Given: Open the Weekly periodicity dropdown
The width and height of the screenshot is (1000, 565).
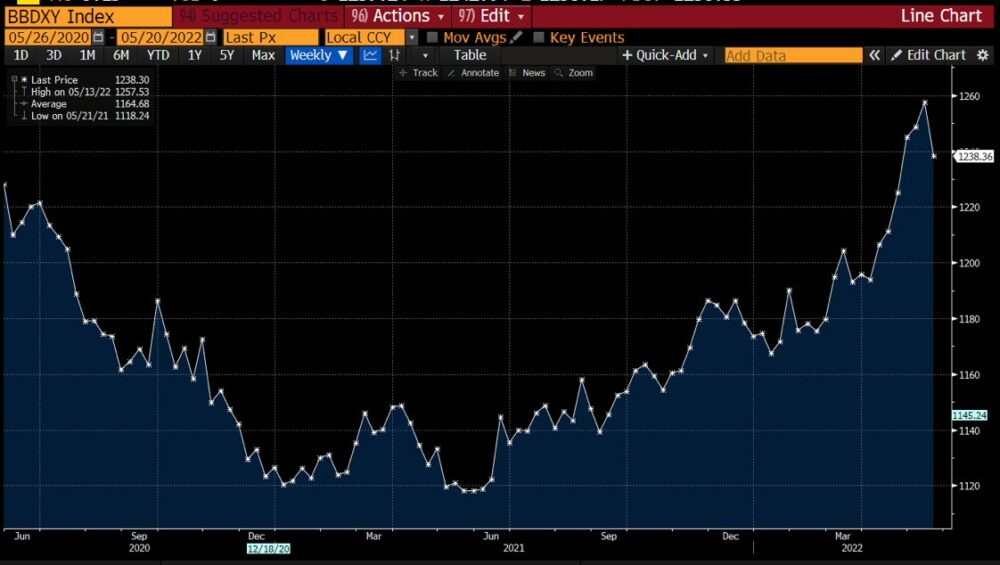Looking at the screenshot, I should point(319,55).
